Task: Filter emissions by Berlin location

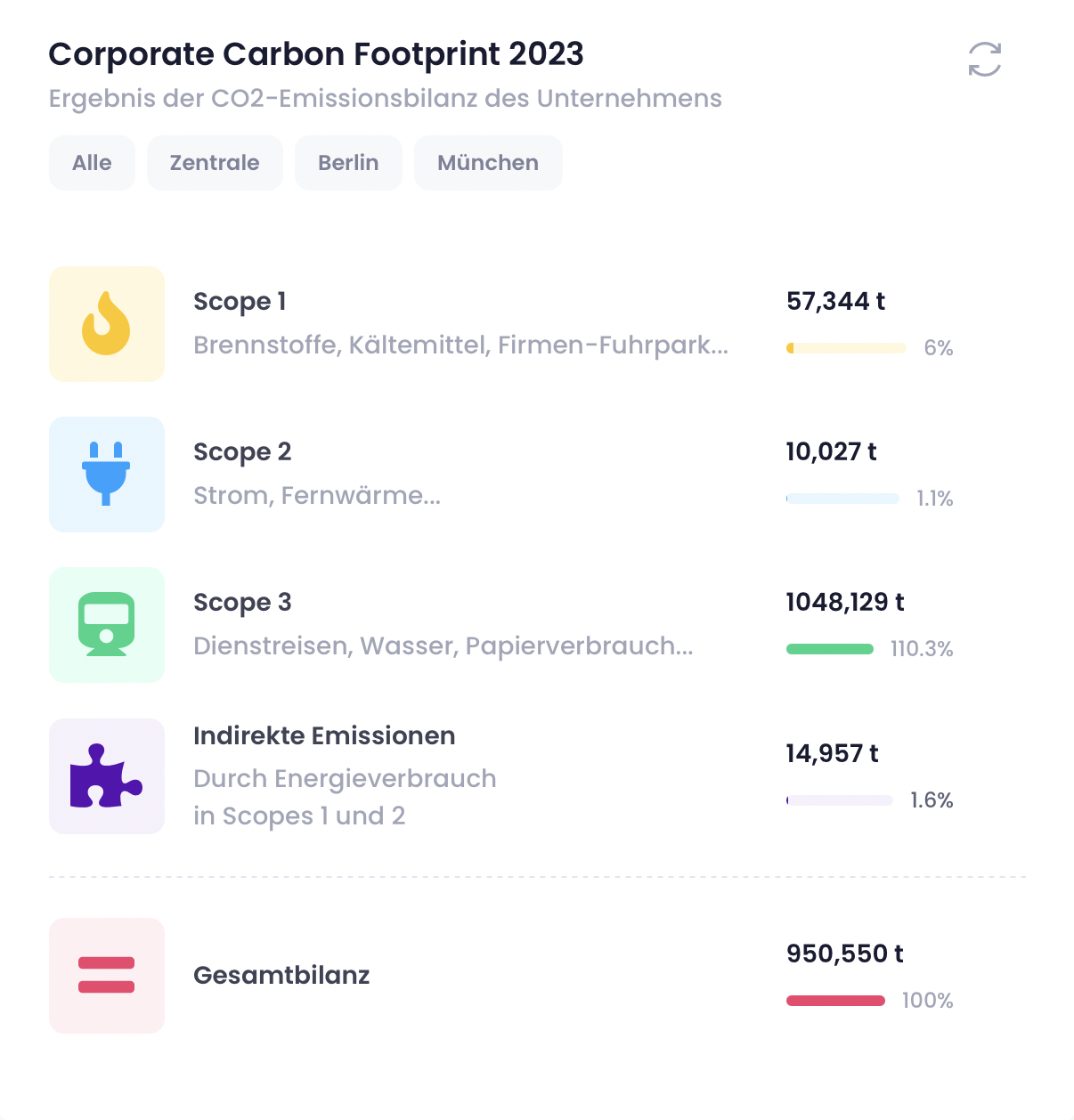Action: [348, 163]
